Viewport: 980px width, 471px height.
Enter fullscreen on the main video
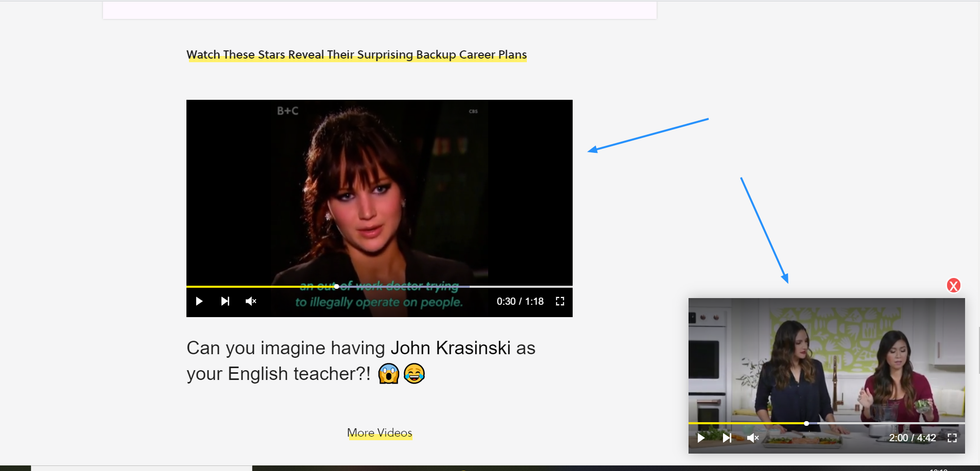[x=560, y=301]
